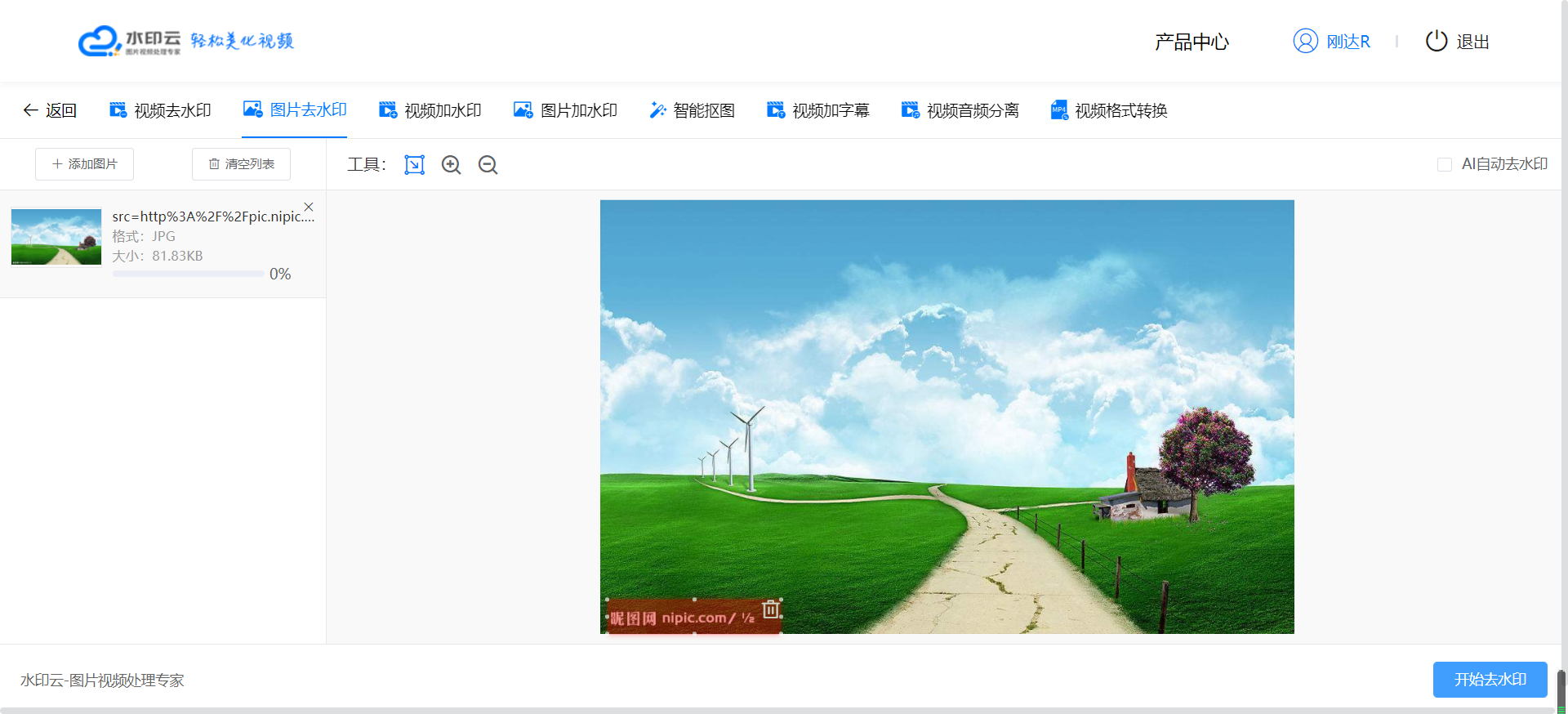Open 产品中心 menu

coord(1192,42)
